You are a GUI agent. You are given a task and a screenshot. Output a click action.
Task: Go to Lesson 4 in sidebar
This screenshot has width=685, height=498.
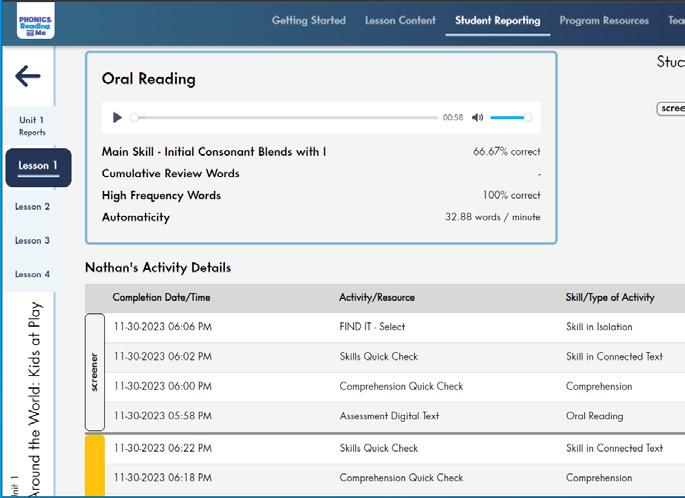coord(32,274)
